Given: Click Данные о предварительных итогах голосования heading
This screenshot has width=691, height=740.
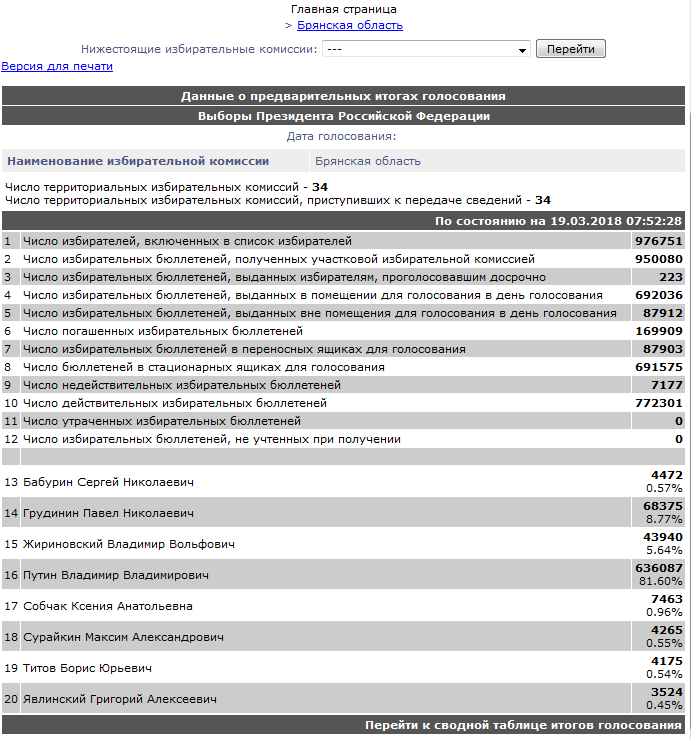Looking at the screenshot, I should (344, 96).
